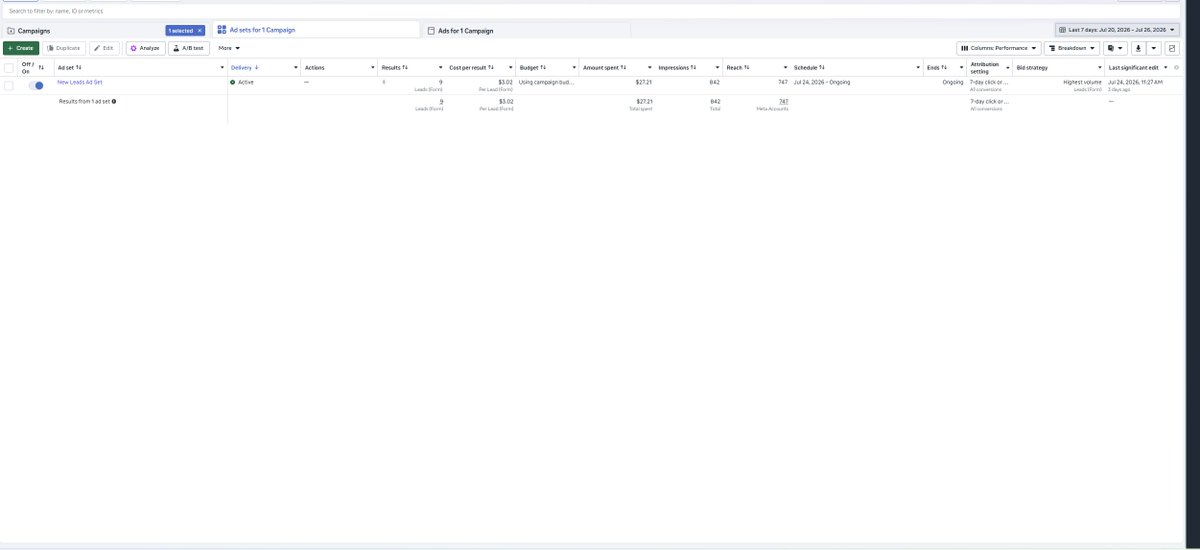Viewport: 1200px width, 550px height.
Task: Switch to Ads for 1 Campaign tab
Action: [x=526, y=31]
